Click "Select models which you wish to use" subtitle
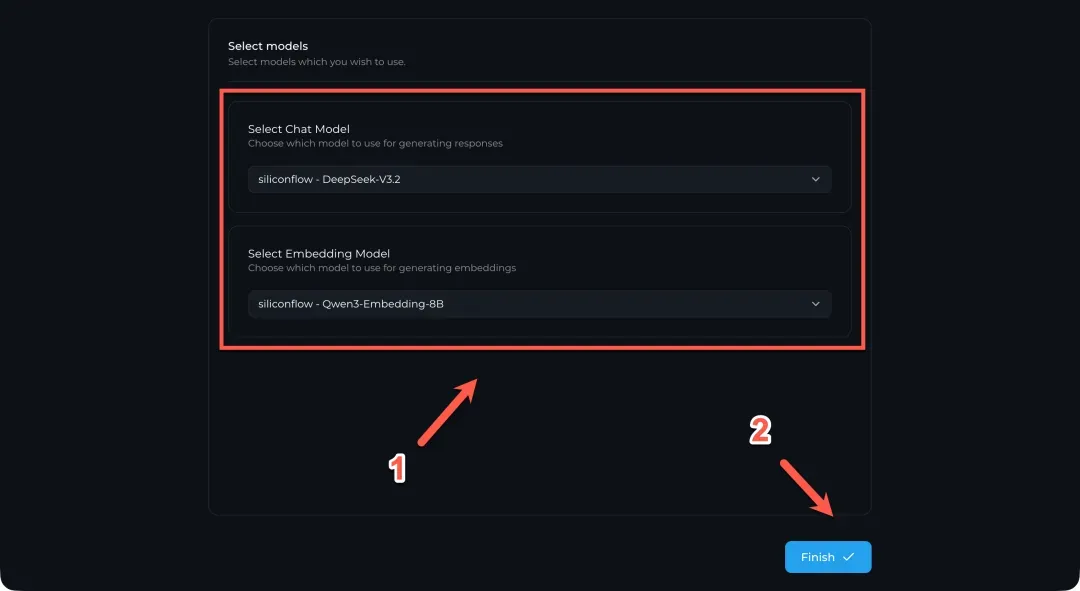 (x=316, y=62)
